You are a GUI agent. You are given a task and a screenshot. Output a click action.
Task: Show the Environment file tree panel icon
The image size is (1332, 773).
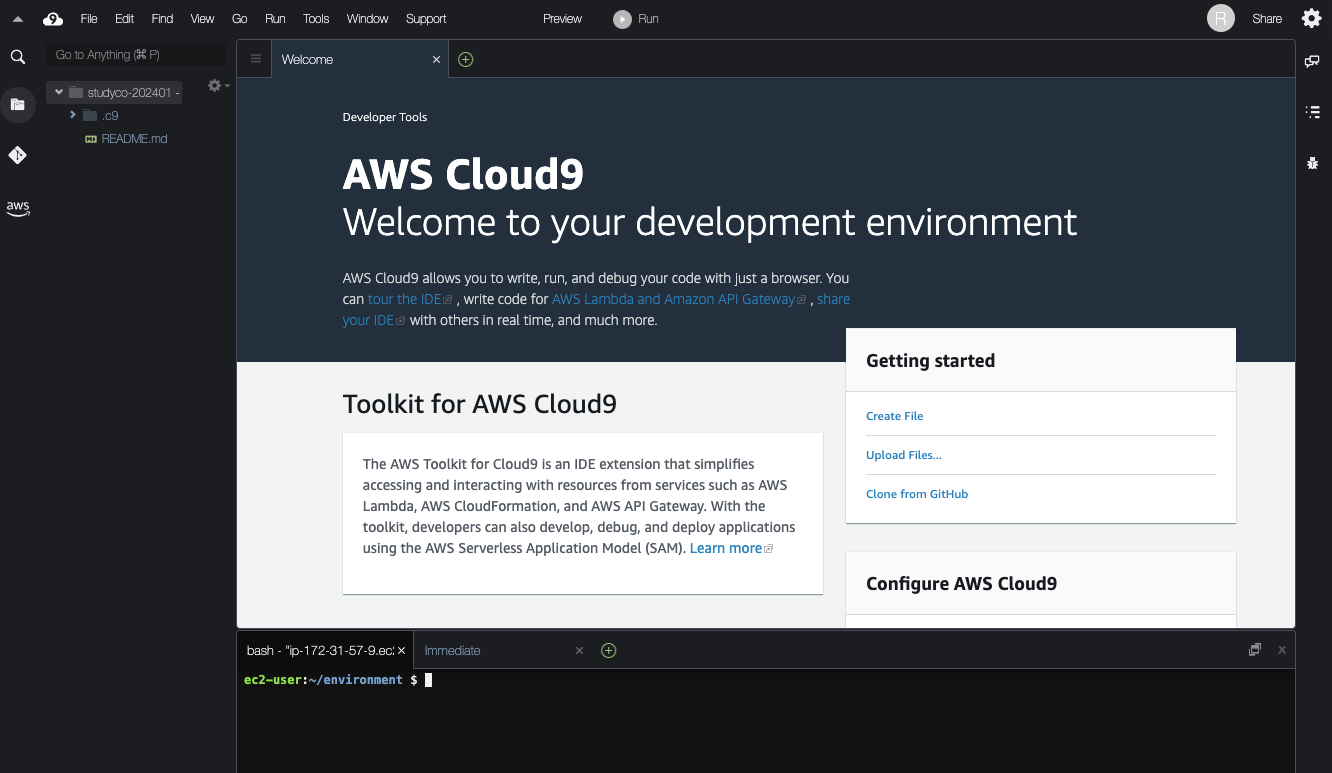(17, 104)
